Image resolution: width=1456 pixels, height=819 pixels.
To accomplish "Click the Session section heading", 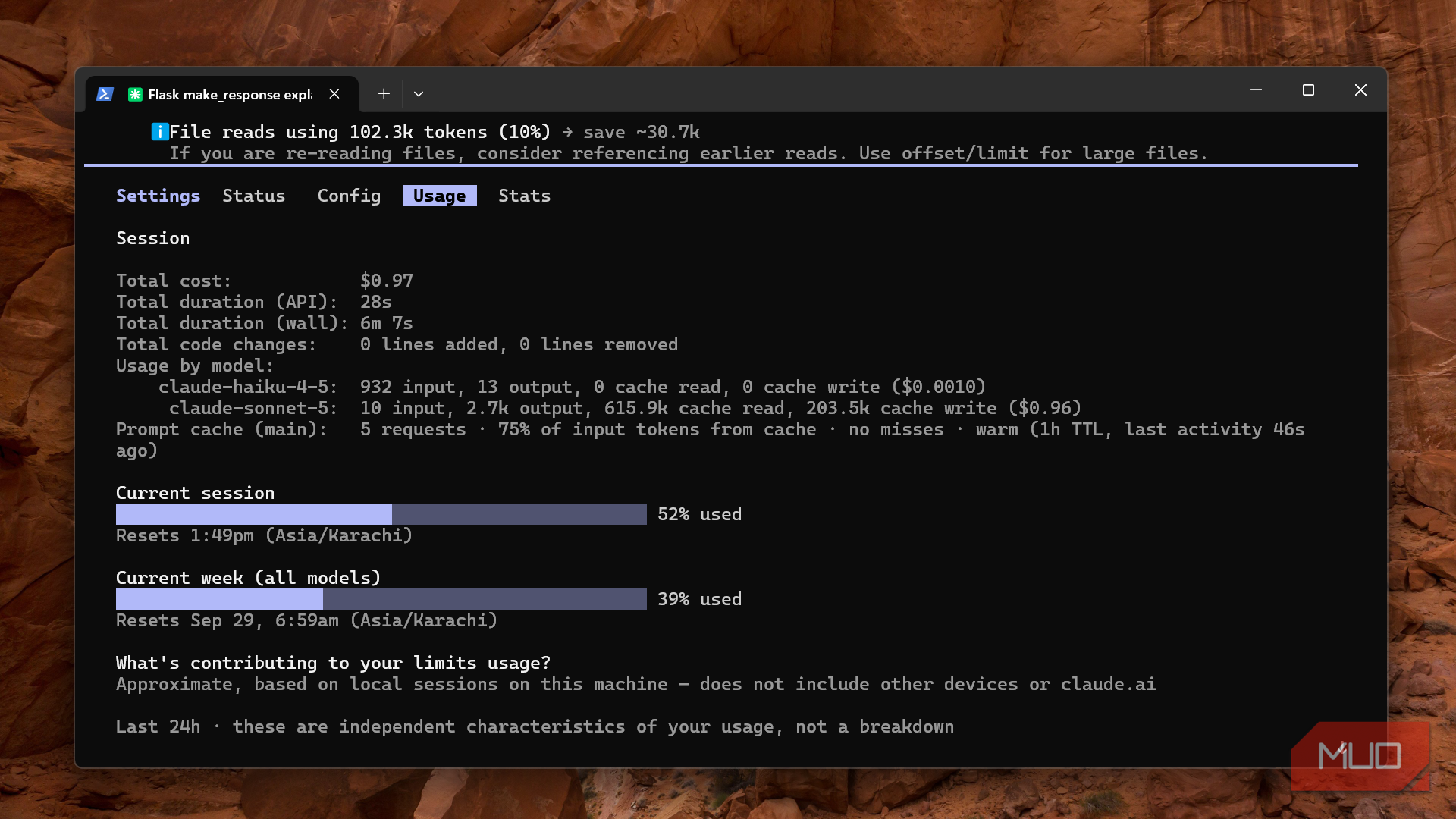I will click(x=153, y=238).
